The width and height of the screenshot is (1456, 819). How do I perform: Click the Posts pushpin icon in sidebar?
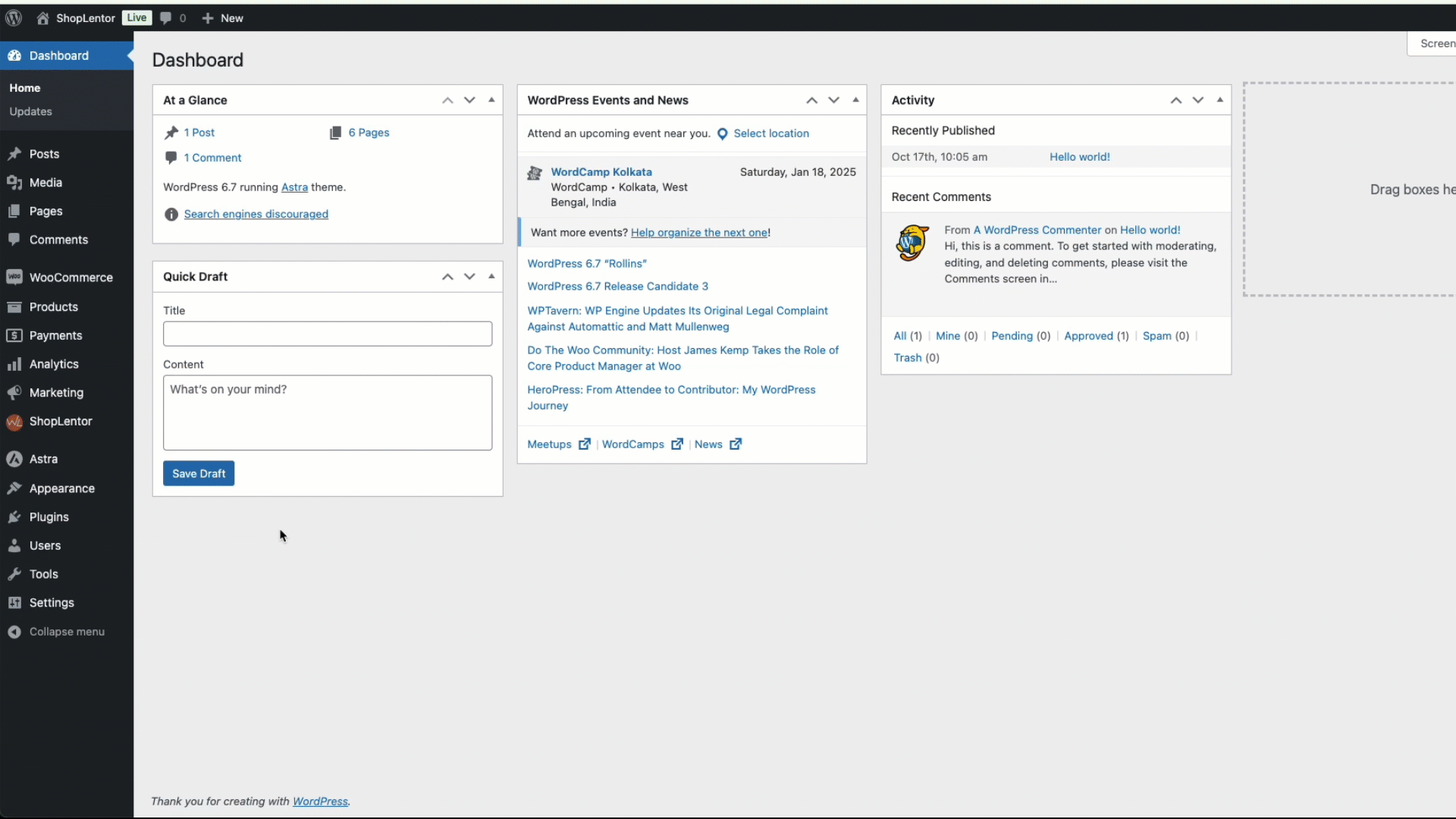click(14, 154)
